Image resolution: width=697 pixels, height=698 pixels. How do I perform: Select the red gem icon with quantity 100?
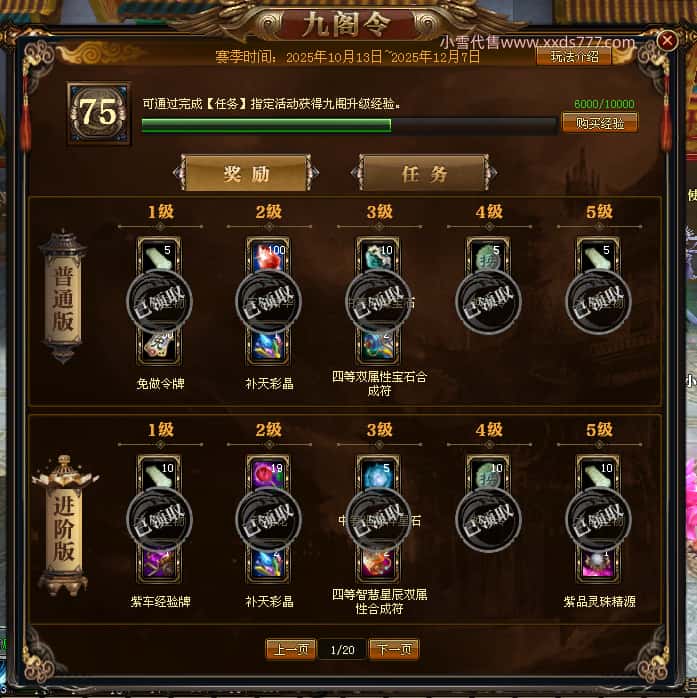click(x=268, y=256)
